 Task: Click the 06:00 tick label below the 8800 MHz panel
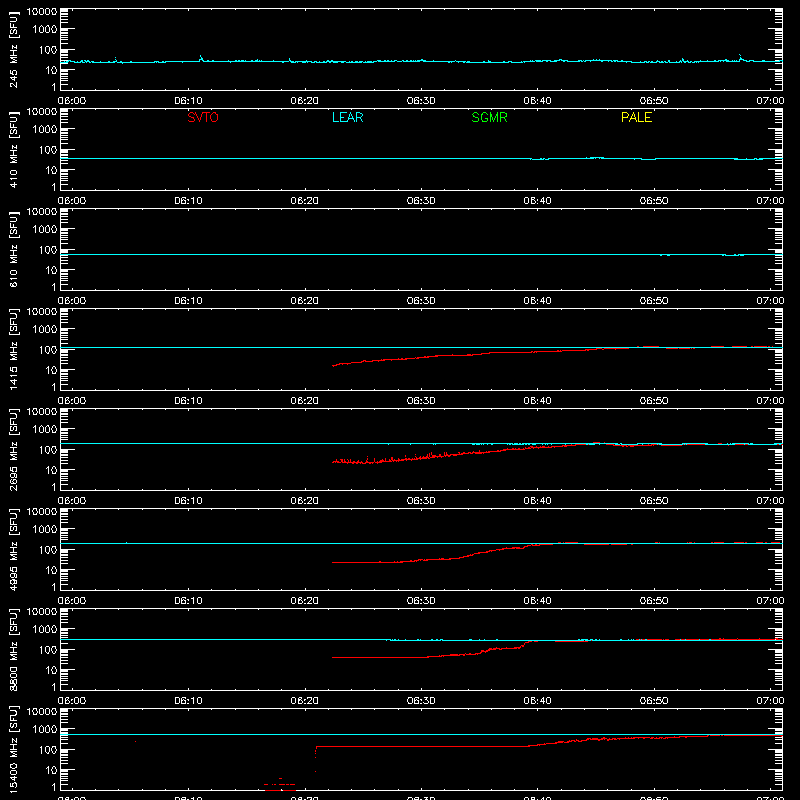[72, 701]
